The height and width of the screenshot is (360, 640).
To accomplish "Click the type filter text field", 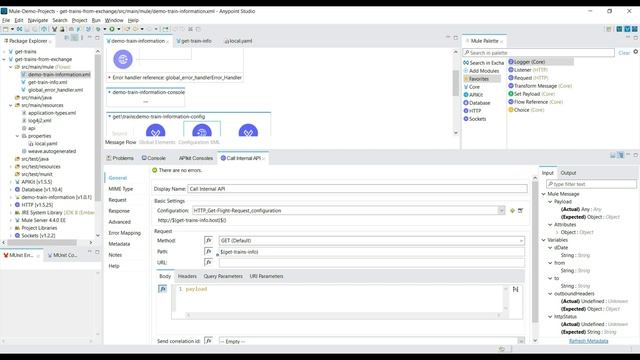I will point(591,184).
